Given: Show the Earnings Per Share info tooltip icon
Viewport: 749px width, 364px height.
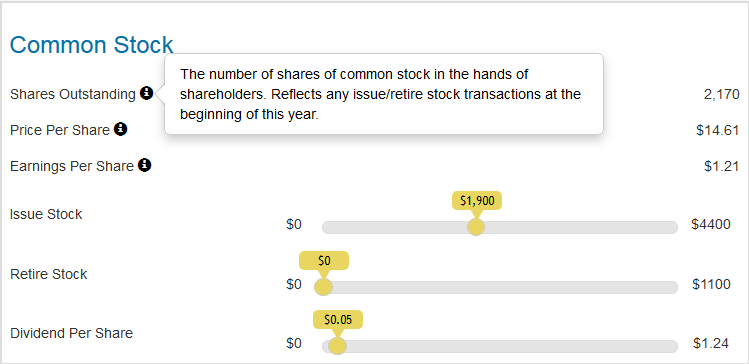Looking at the screenshot, I should (x=144, y=165).
